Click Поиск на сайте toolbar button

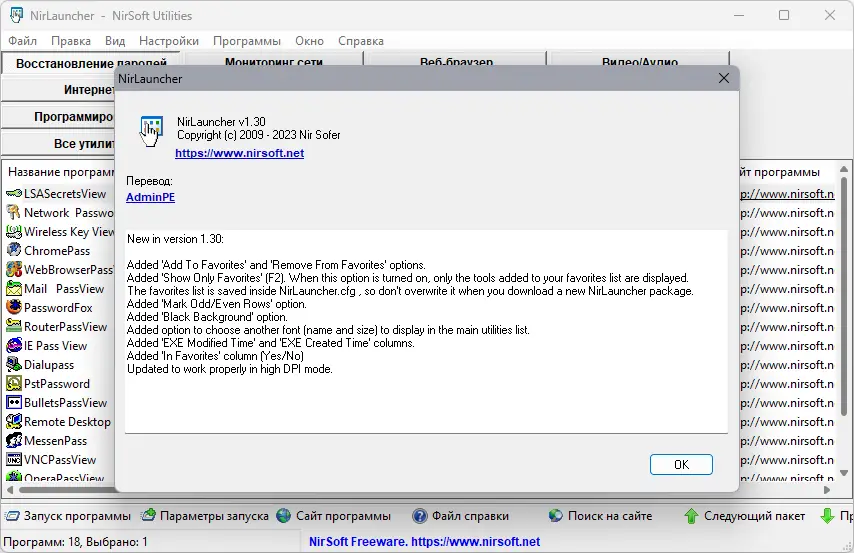pos(600,516)
